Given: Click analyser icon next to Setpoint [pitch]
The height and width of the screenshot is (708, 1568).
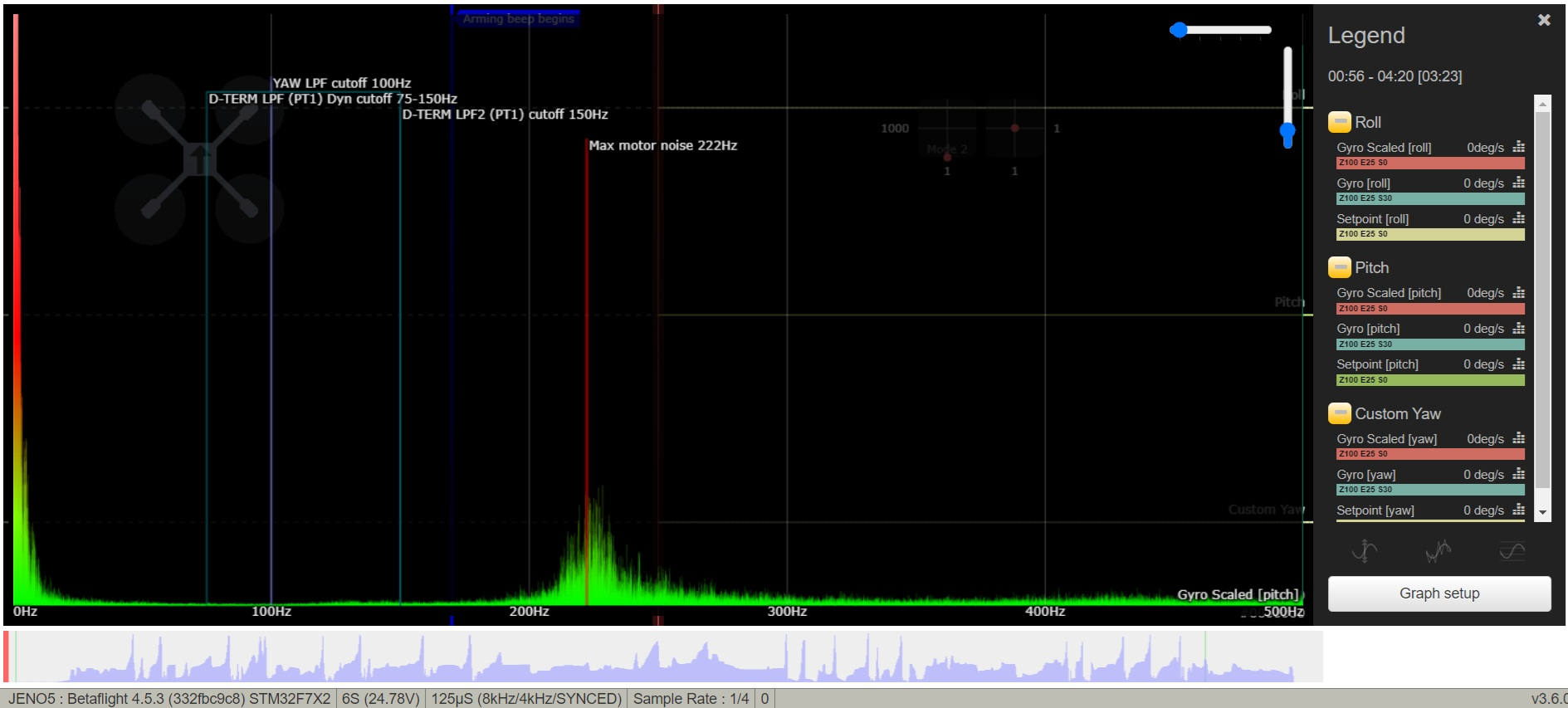Looking at the screenshot, I should 1518,364.
